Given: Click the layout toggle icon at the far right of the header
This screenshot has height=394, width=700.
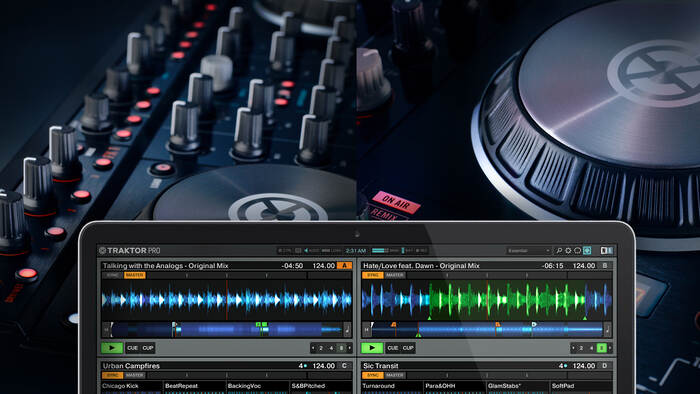Looking at the screenshot, I should tap(606, 251).
